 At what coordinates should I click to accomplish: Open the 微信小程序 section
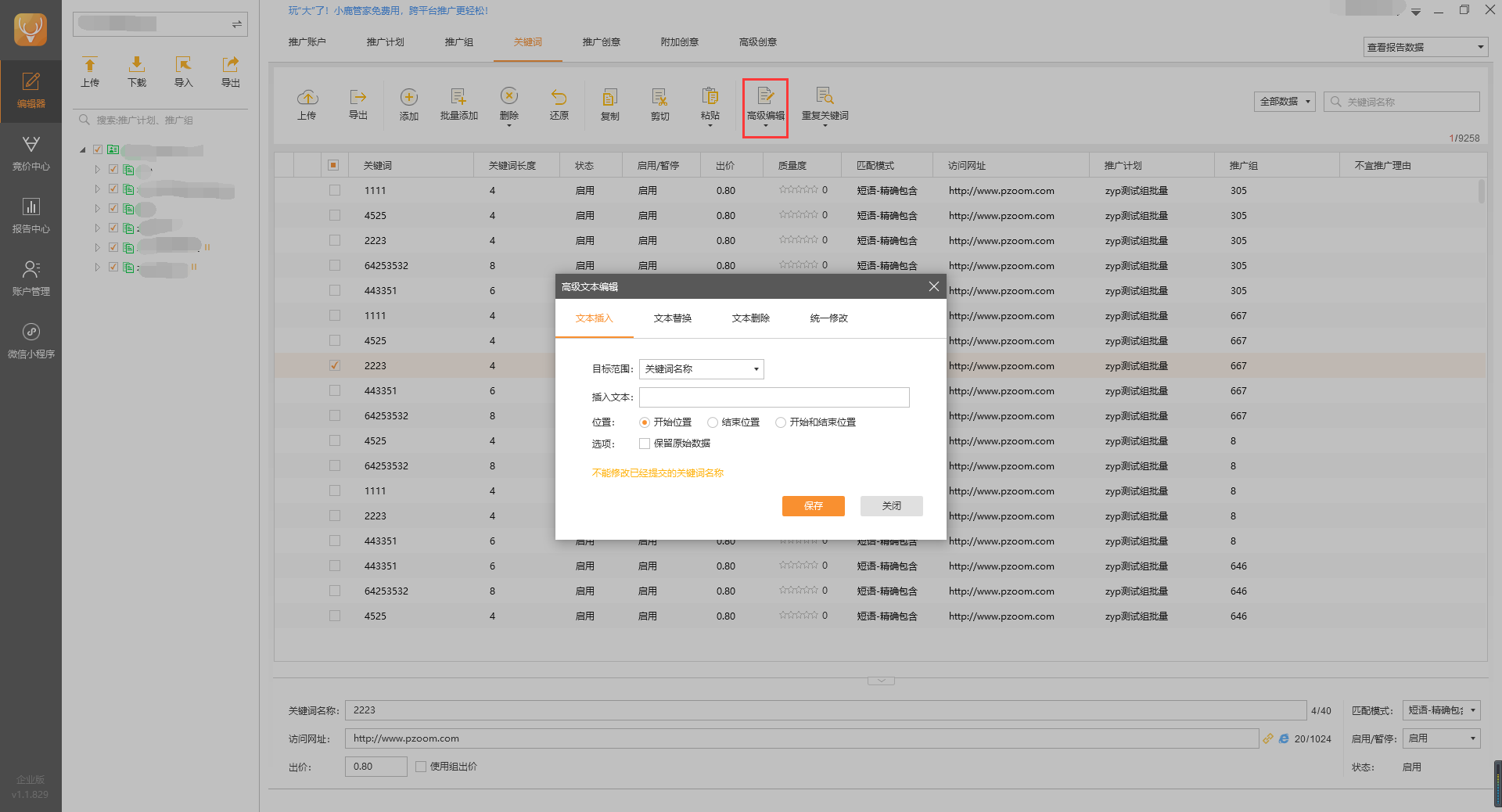click(31, 341)
